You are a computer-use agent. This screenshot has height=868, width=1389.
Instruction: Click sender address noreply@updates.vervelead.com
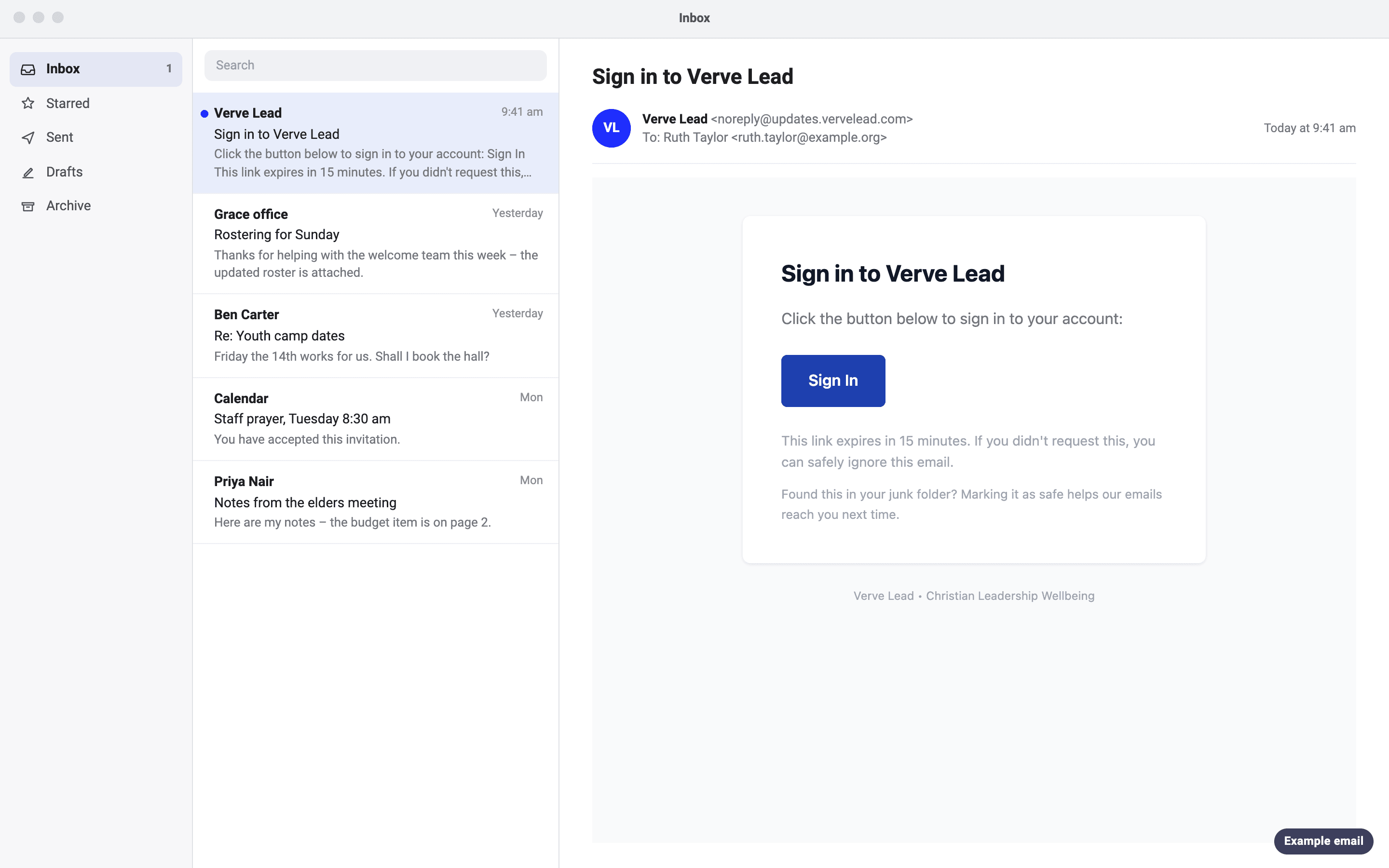tap(812, 120)
